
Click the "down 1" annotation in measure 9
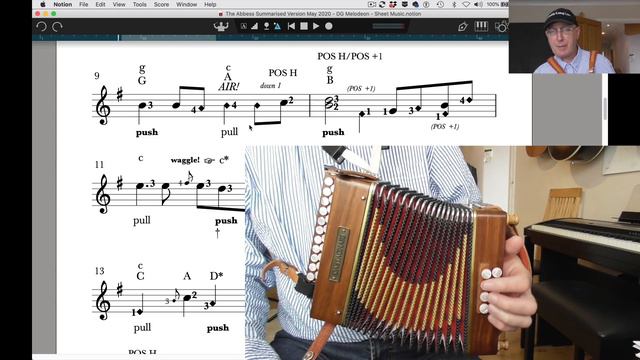[270, 86]
